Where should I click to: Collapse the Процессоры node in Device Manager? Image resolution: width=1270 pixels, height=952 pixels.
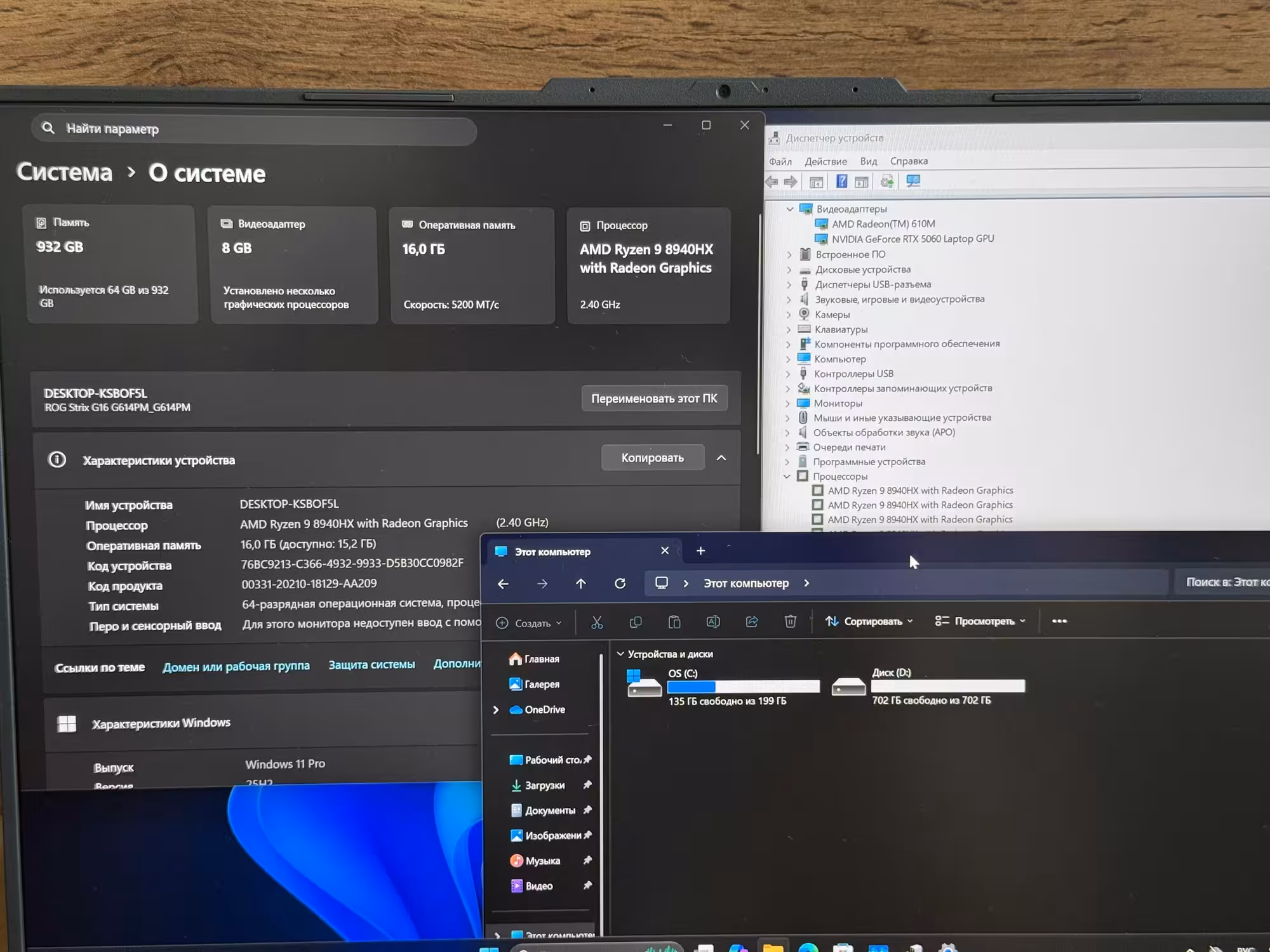787,476
